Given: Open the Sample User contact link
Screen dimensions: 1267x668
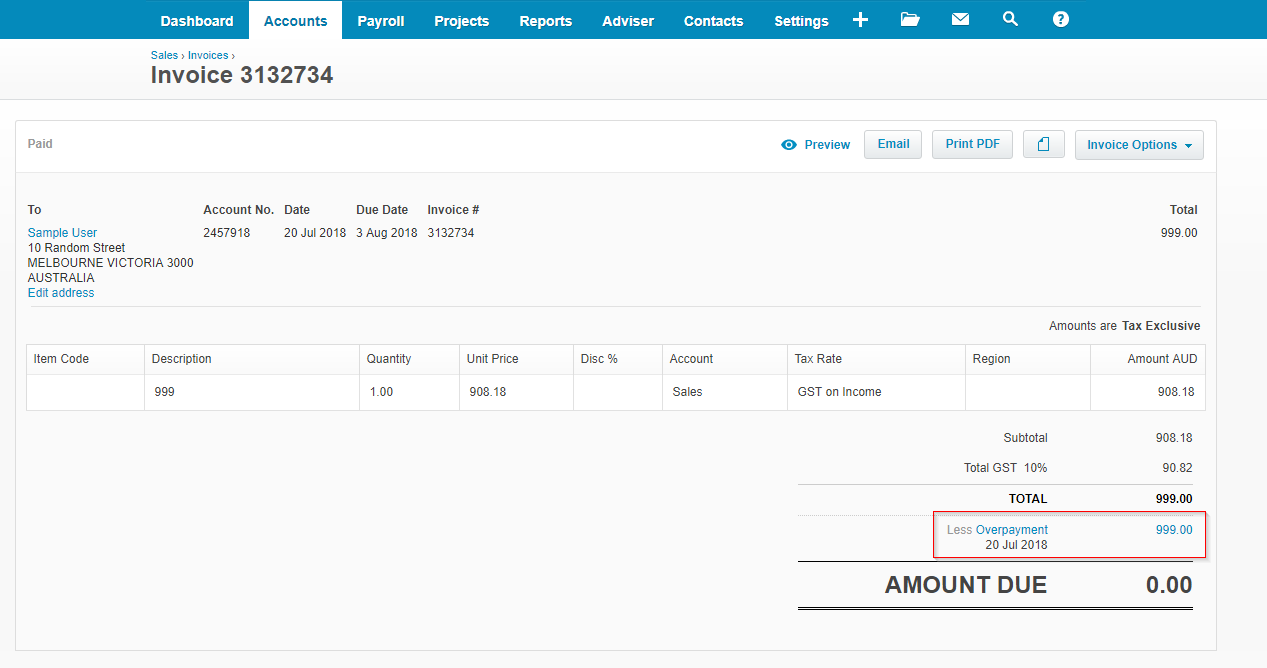Looking at the screenshot, I should [62, 233].
